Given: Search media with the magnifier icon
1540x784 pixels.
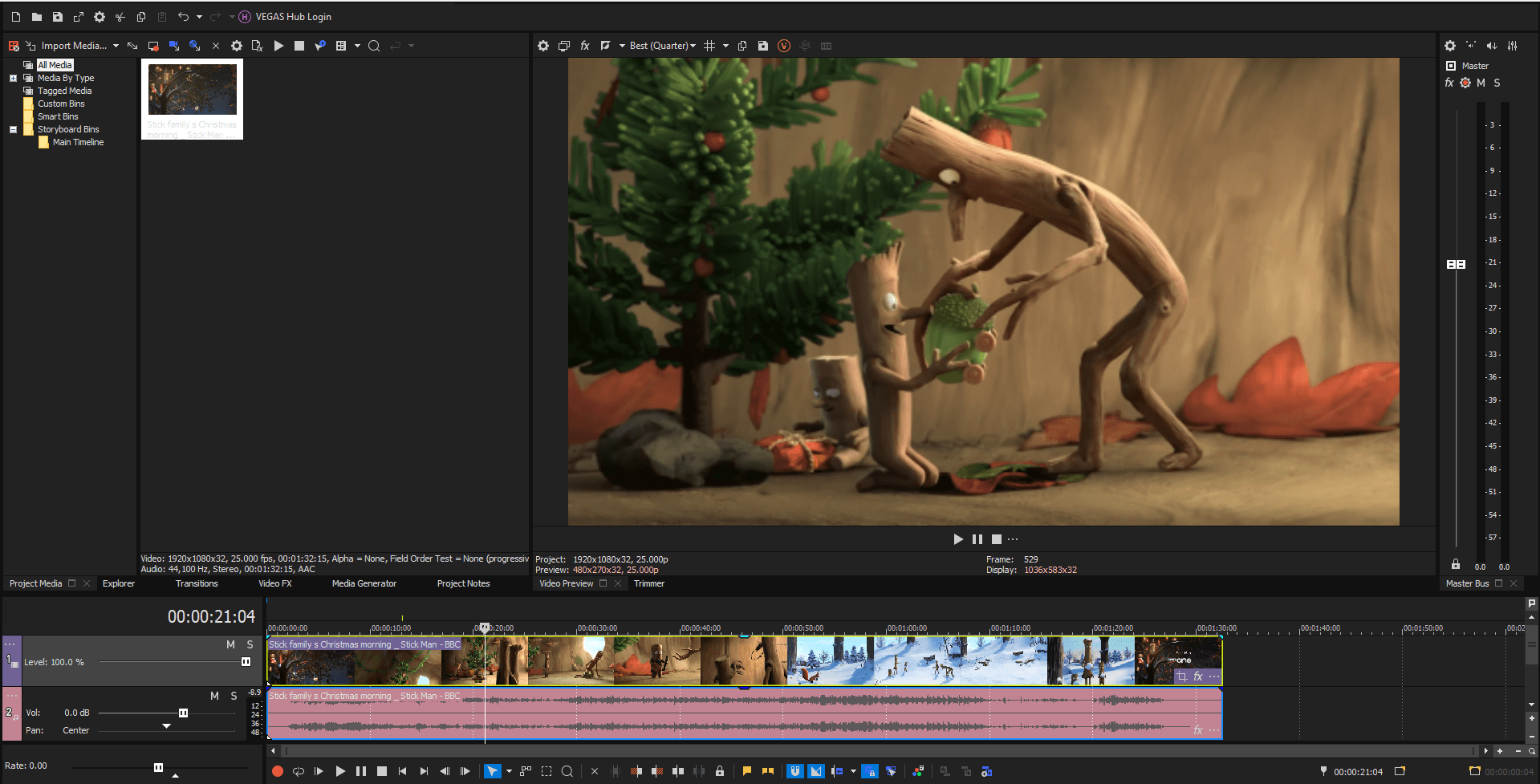Looking at the screenshot, I should click(x=374, y=46).
